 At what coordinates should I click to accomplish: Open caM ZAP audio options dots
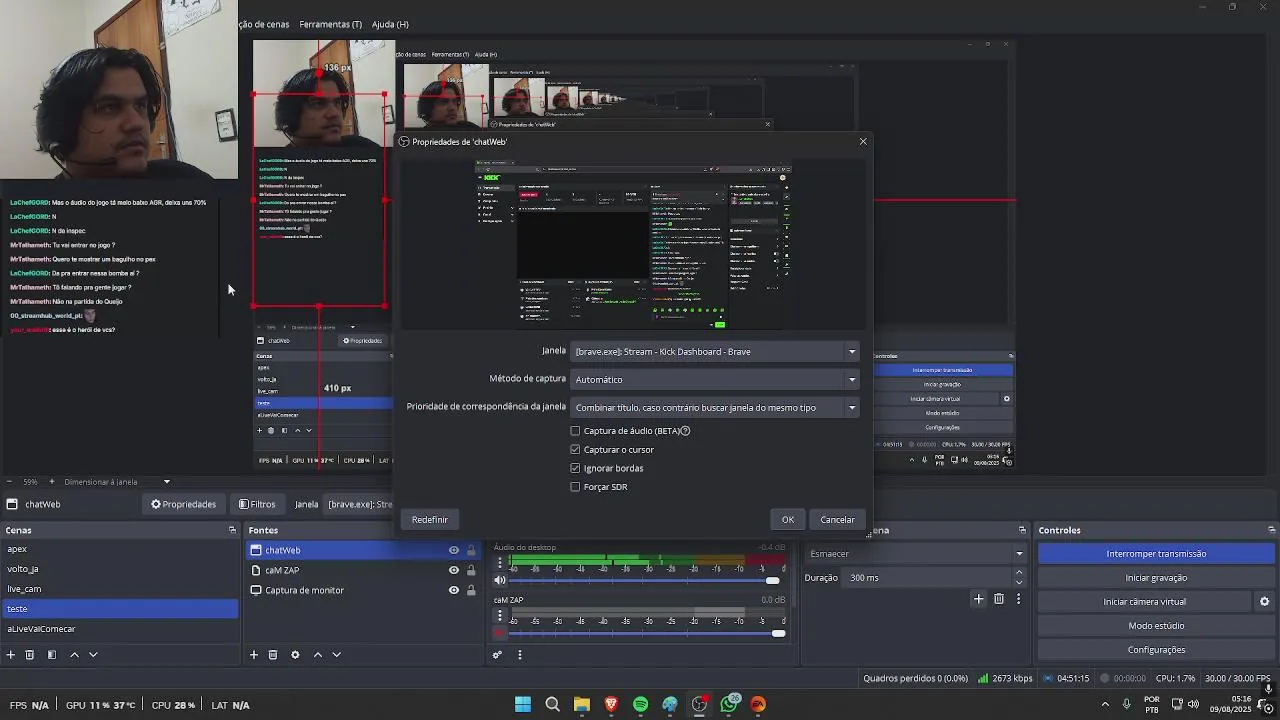click(x=500, y=616)
